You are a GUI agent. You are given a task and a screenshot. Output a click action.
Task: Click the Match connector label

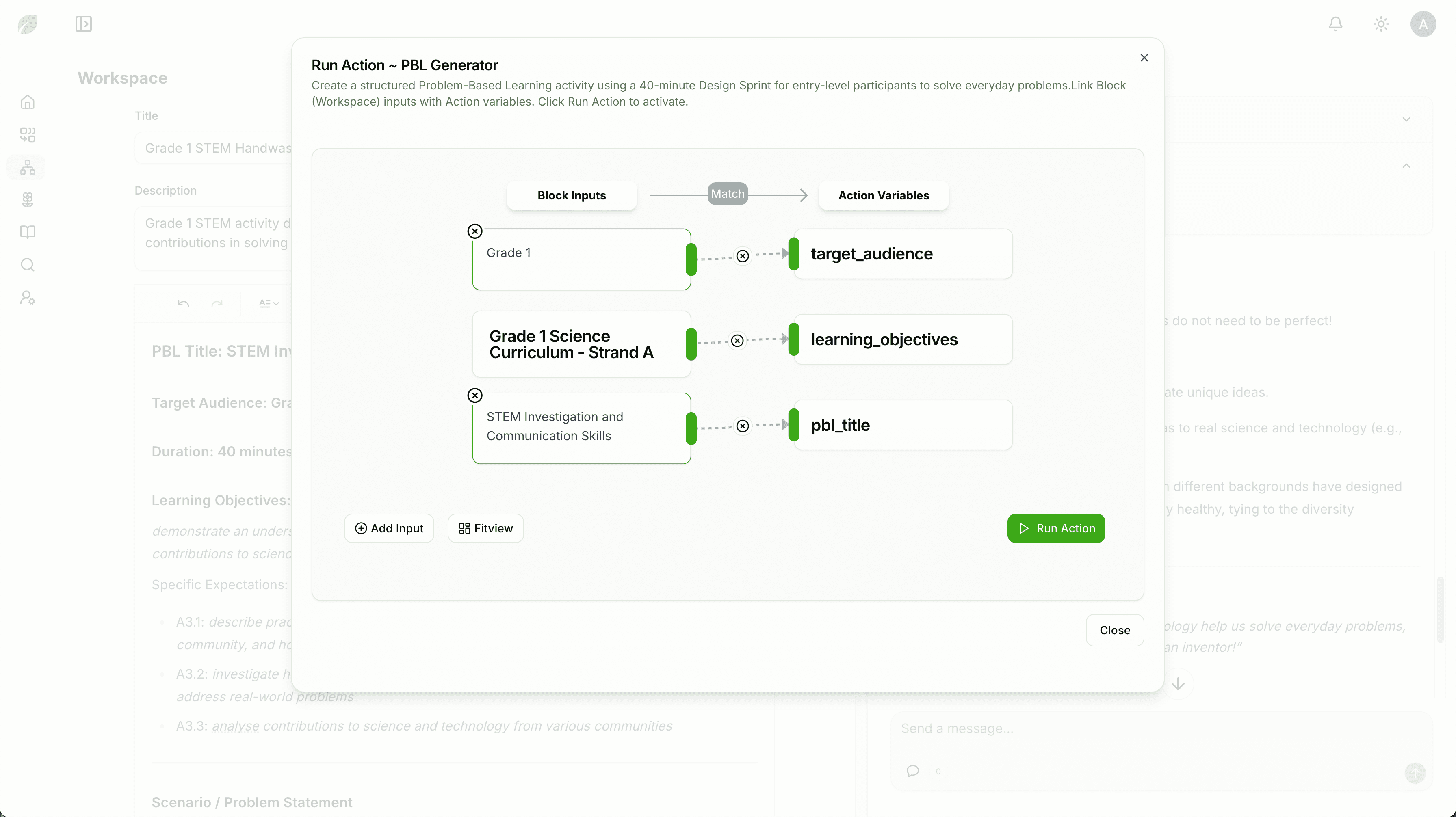click(728, 194)
